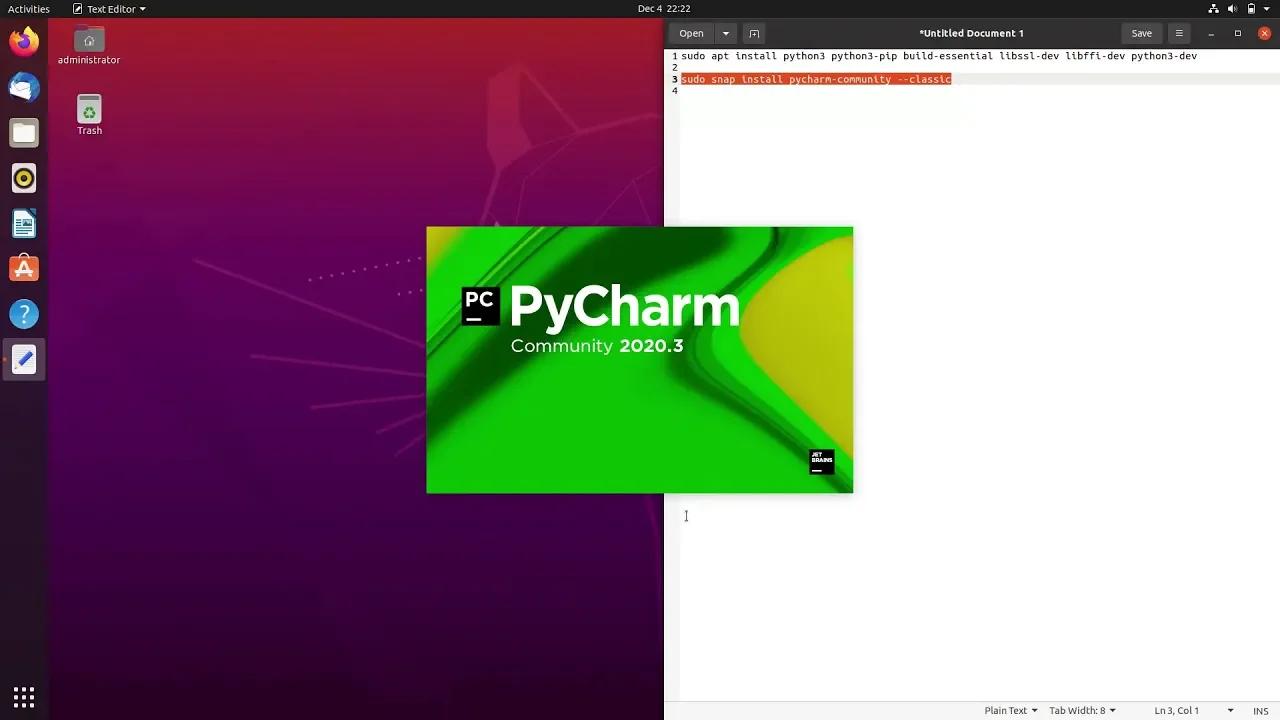Save the untitled document
The image size is (1280, 720).
[1141, 33]
